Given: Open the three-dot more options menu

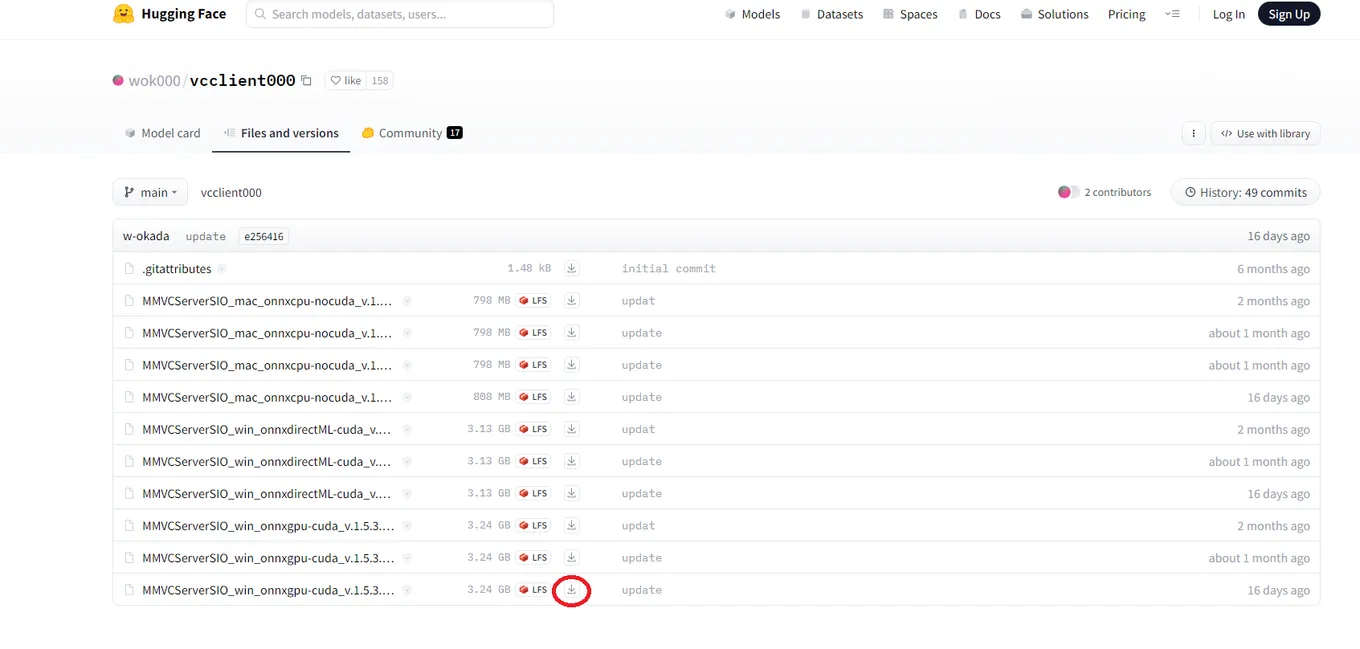Looking at the screenshot, I should [x=1192, y=133].
